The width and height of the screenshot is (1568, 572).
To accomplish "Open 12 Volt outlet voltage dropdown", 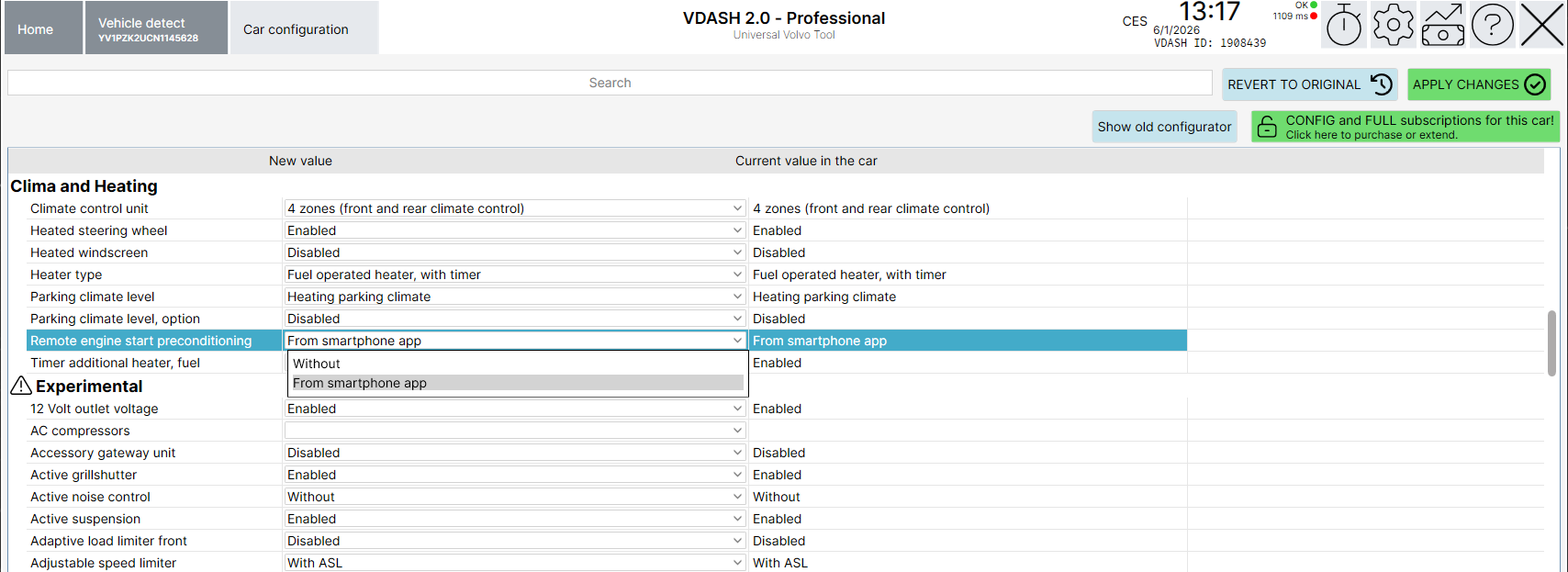I will (514, 409).
